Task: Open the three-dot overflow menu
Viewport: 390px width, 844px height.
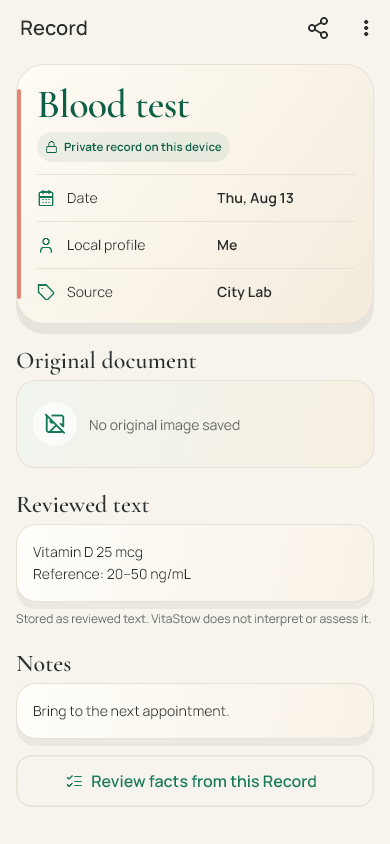Action: pos(366,28)
